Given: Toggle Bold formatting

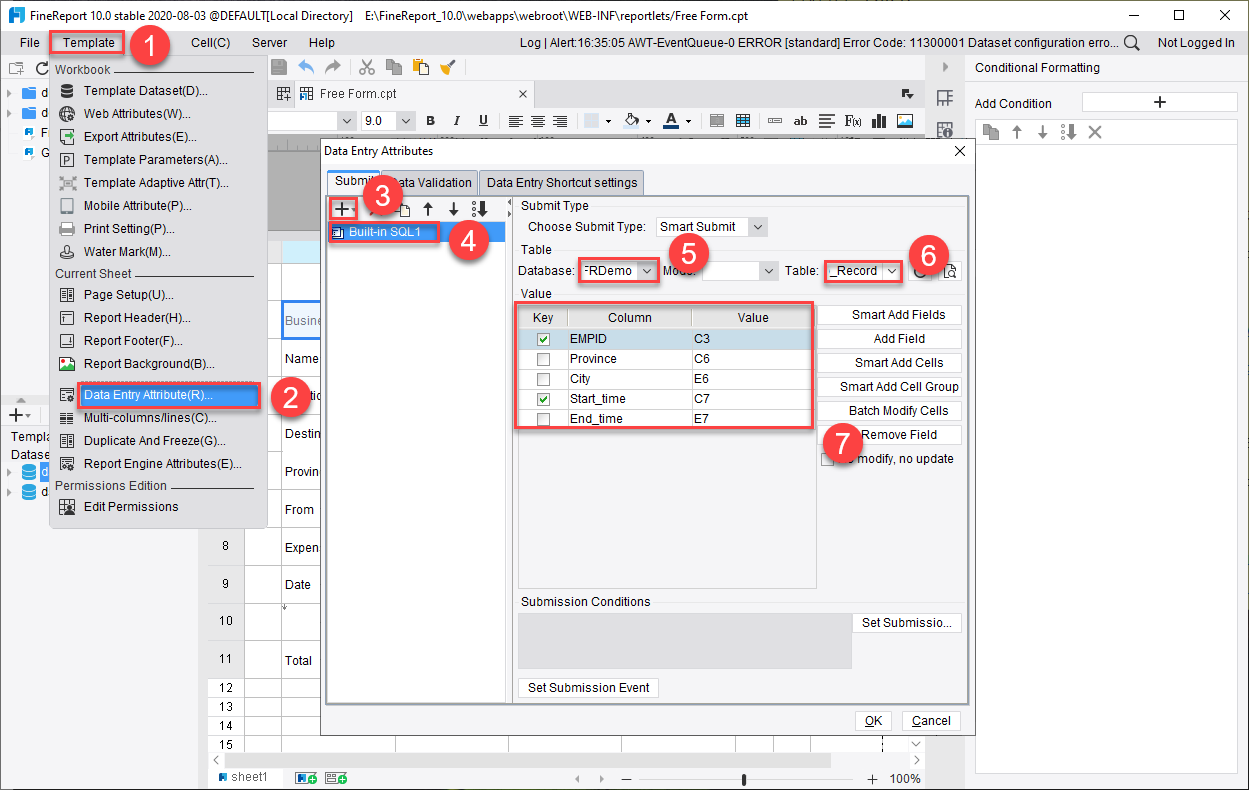Looking at the screenshot, I should coord(431,121).
